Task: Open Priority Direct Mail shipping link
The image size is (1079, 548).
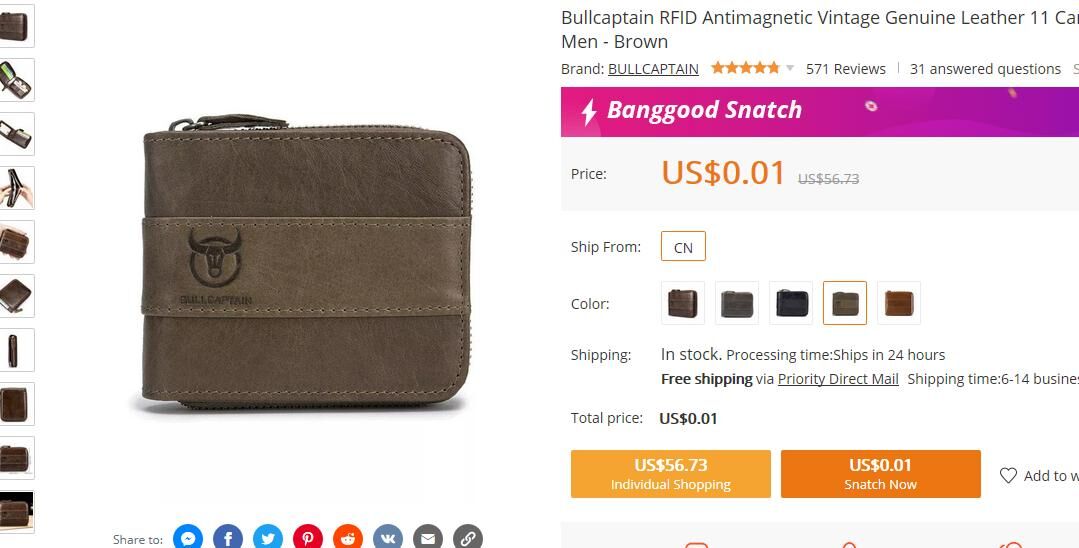Action: (x=838, y=379)
